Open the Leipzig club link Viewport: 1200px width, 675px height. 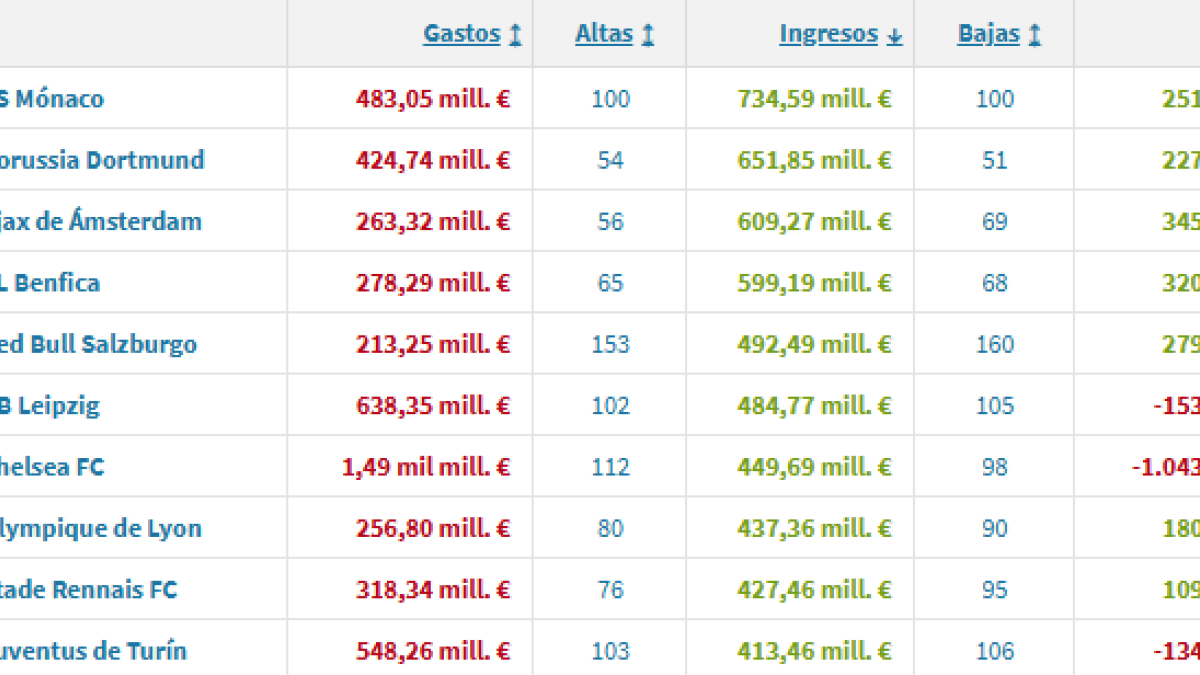click(50, 406)
